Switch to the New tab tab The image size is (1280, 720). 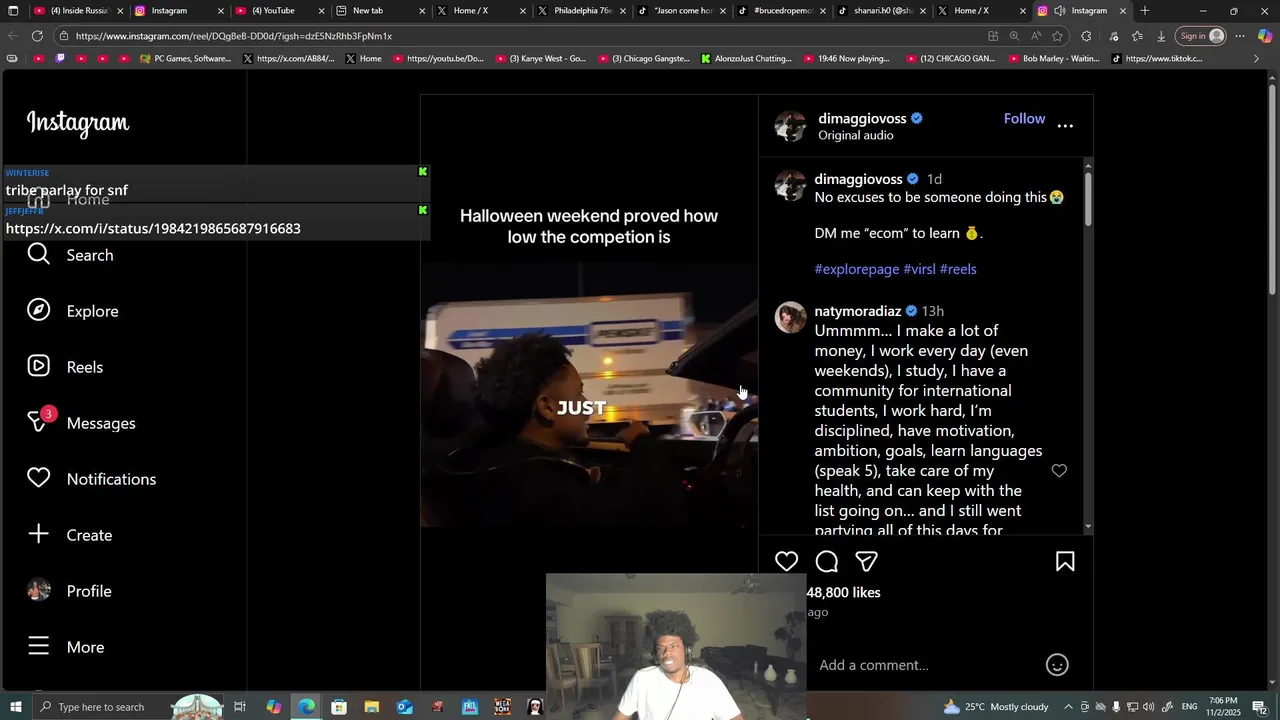[x=379, y=11]
